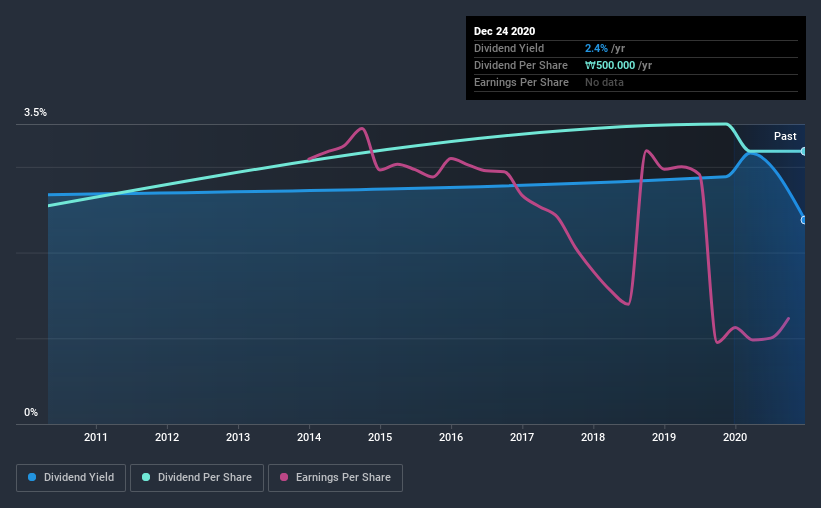Screen dimensions: 821x508
Task: Click the Past region label
Action: point(785,136)
